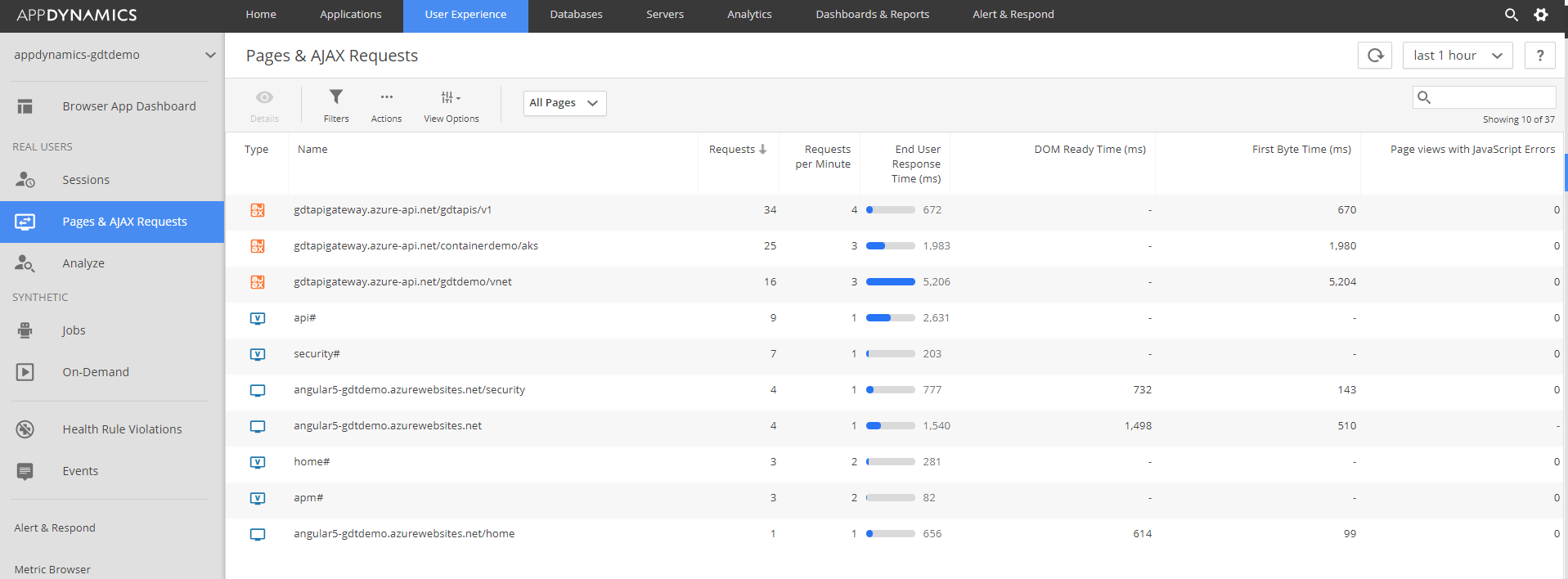Click AJAX type icon for gdtapis/v1 row
The image size is (1568, 579).
(x=258, y=210)
